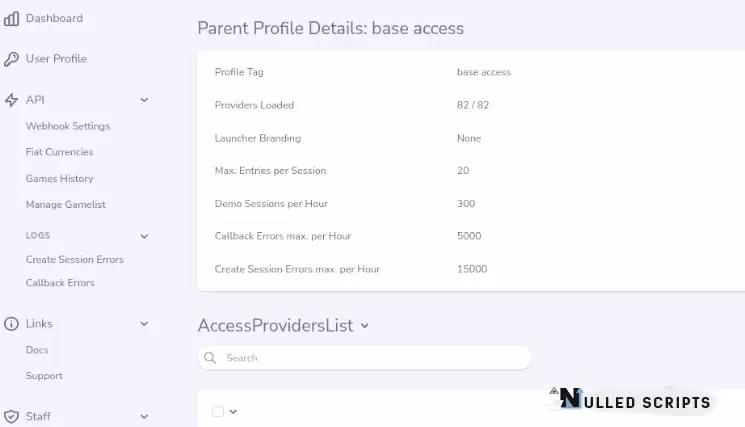745x427 pixels.
Task: Expand the Staff section chevron
Action: pos(144,417)
